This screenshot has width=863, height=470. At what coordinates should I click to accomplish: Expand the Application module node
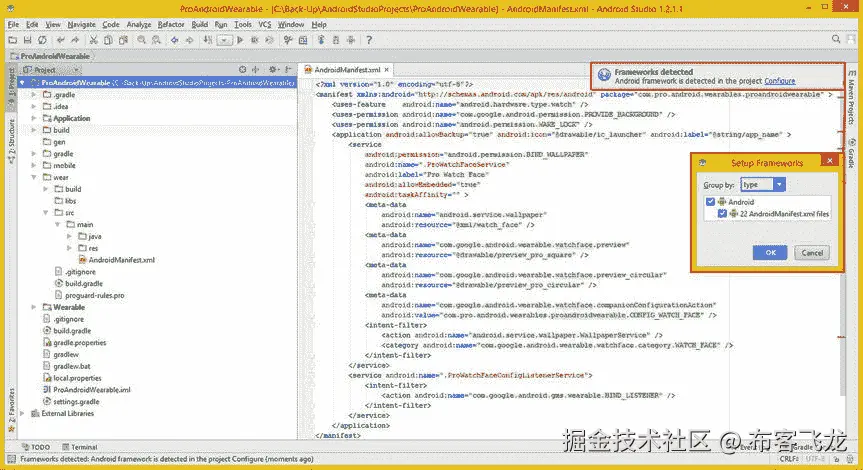[x=34, y=118]
